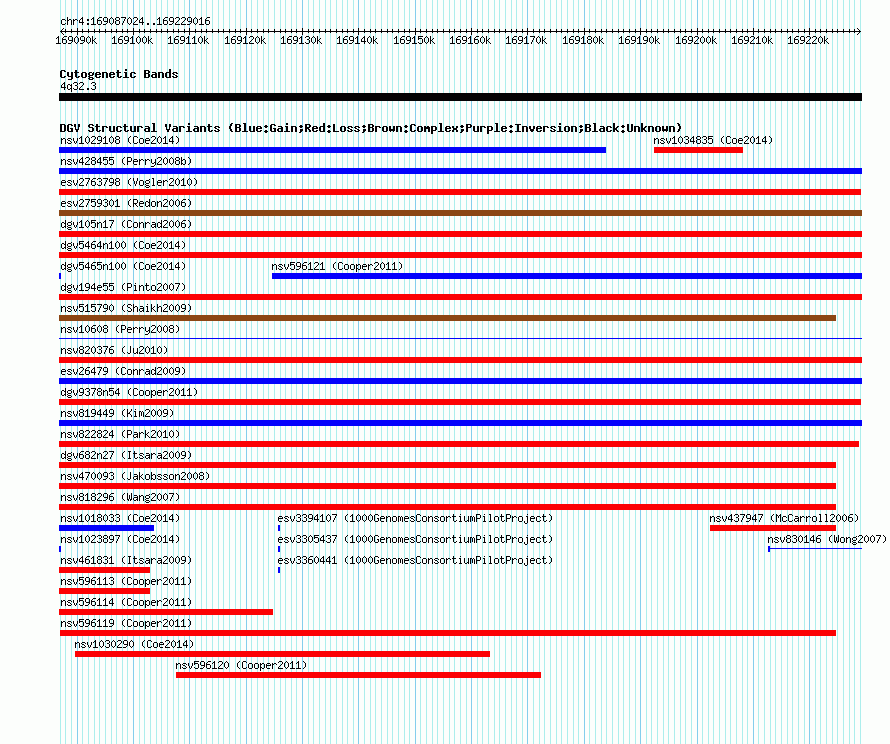The image size is (890, 744).
Task: Click the nsv1029108 (Coe2014) variant label
Action: coord(120,140)
